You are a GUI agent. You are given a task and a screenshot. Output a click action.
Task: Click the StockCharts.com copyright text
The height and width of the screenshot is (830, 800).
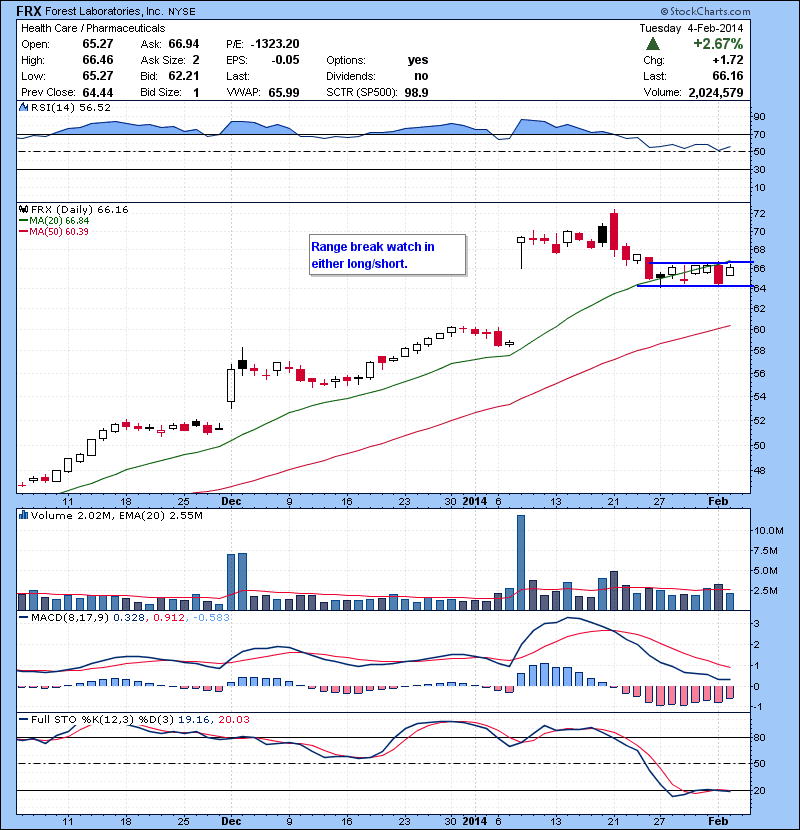click(x=705, y=11)
